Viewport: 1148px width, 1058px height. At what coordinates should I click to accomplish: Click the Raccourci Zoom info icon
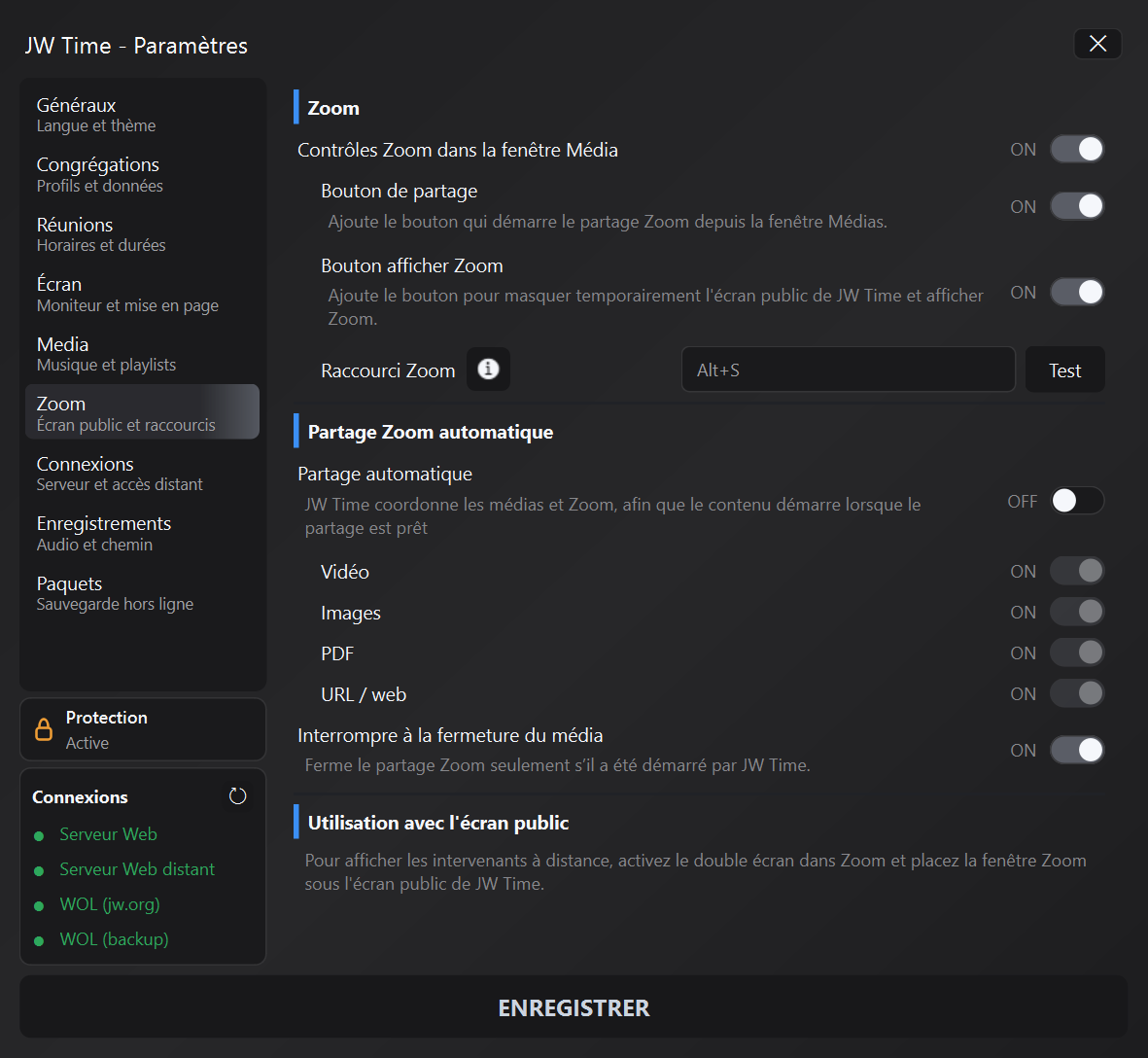point(488,369)
